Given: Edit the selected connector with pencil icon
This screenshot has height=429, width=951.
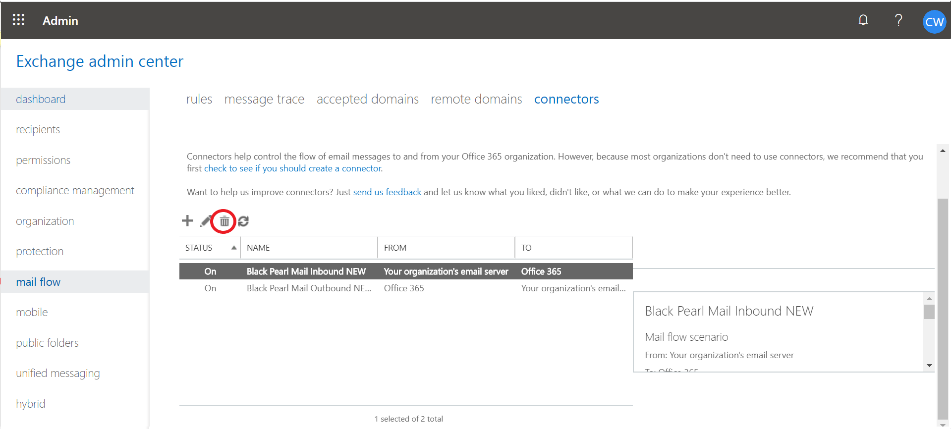Looking at the screenshot, I should tap(206, 221).
